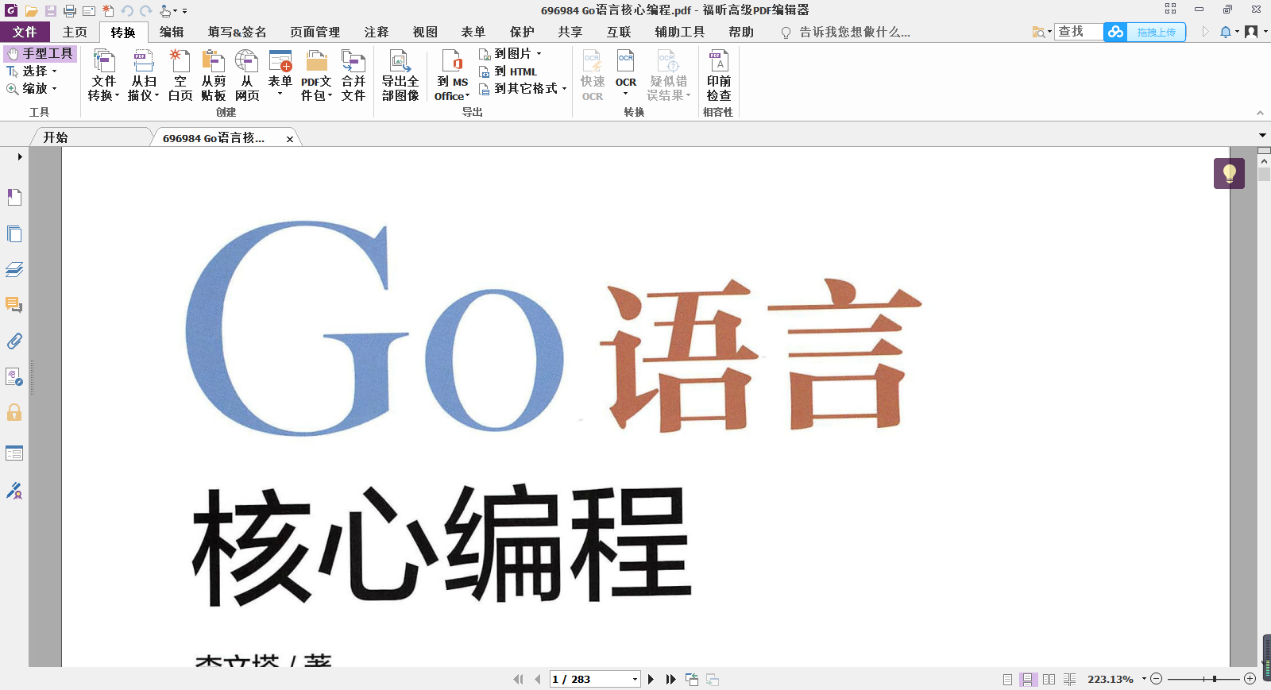Click the Print icon on quick access toolbar
This screenshot has height=690, width=1271.
point(67,9)
